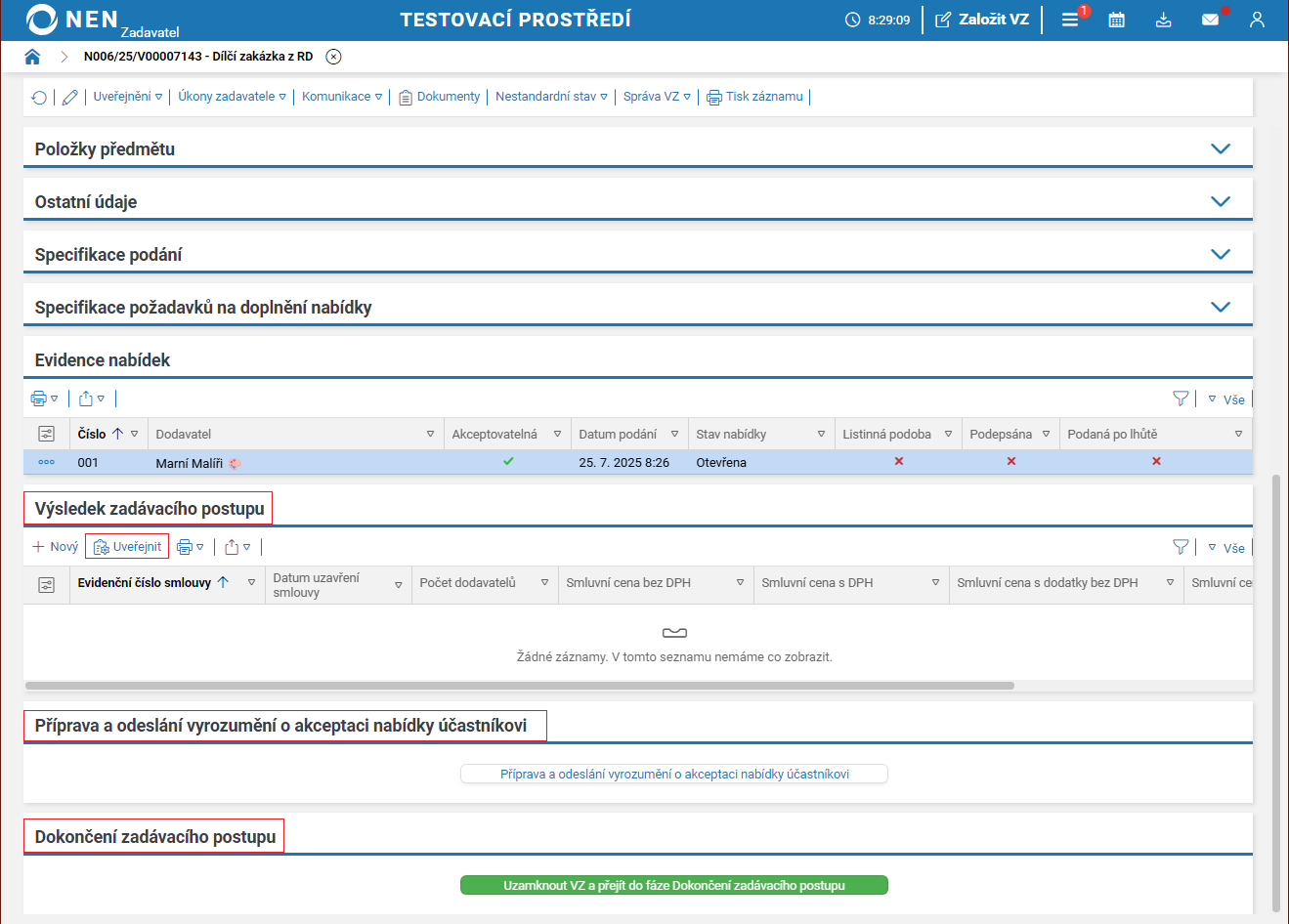Image resolution: width=1289 pixels, height=924 pixels.
Task: Open the Vše dropdown in Výsledek zadávacího postupu
Action: 1226,548
